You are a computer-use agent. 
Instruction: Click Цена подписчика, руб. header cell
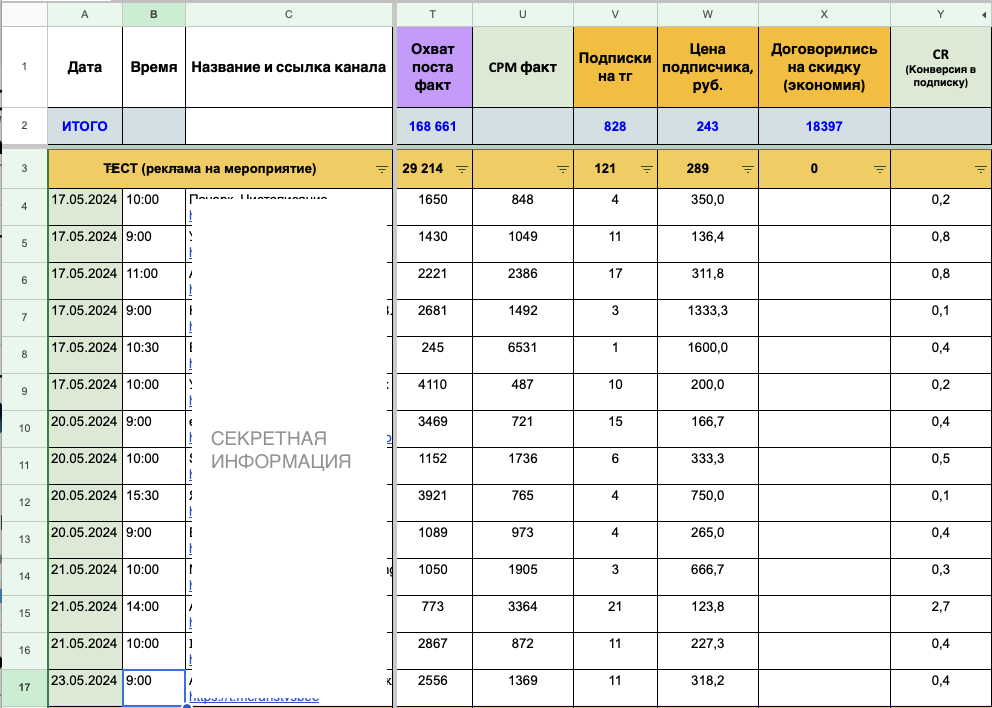pyautogui.click(x=707, y=66)
